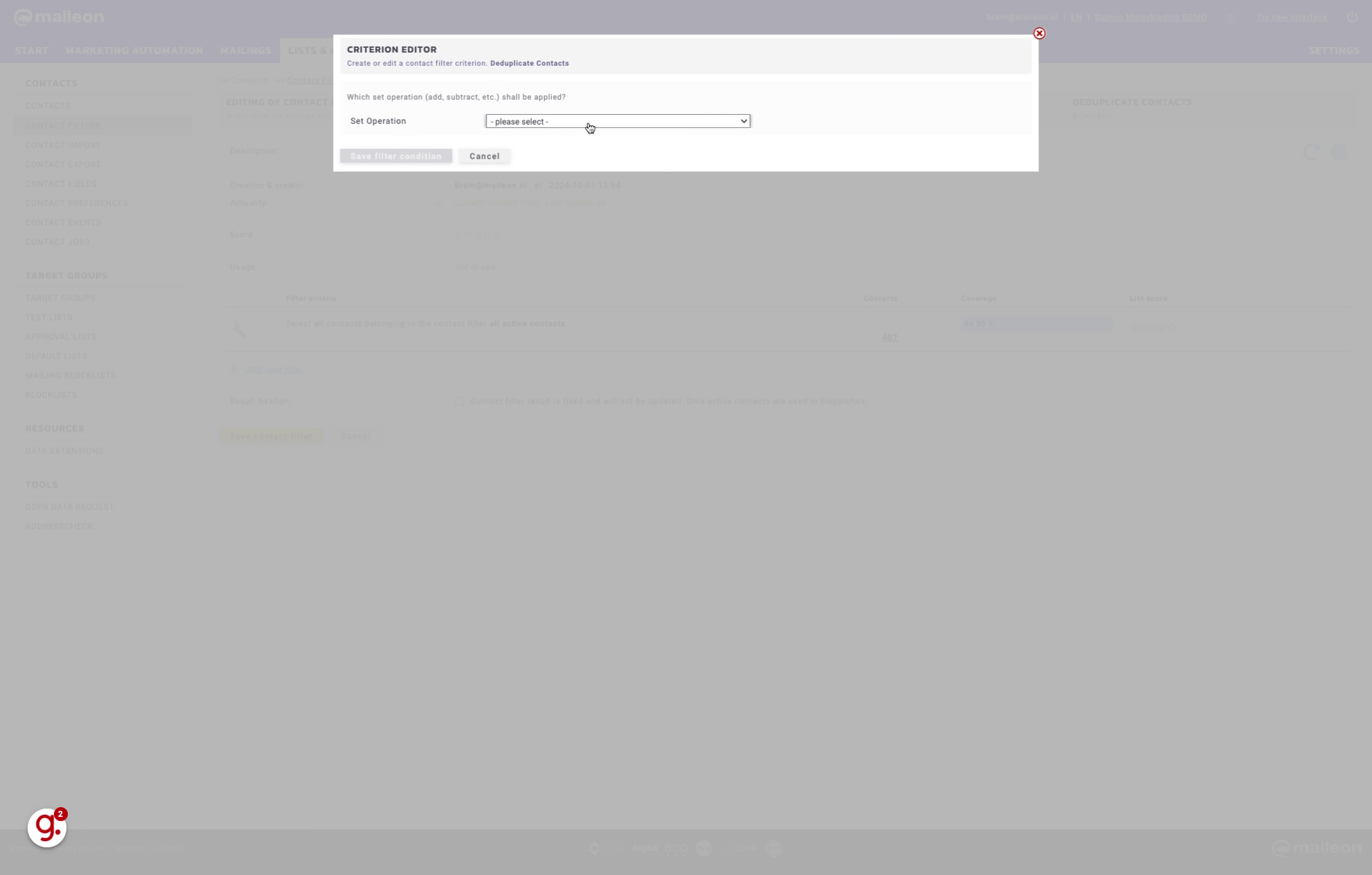Select Contact Fields from sidebar

point(60,184)
